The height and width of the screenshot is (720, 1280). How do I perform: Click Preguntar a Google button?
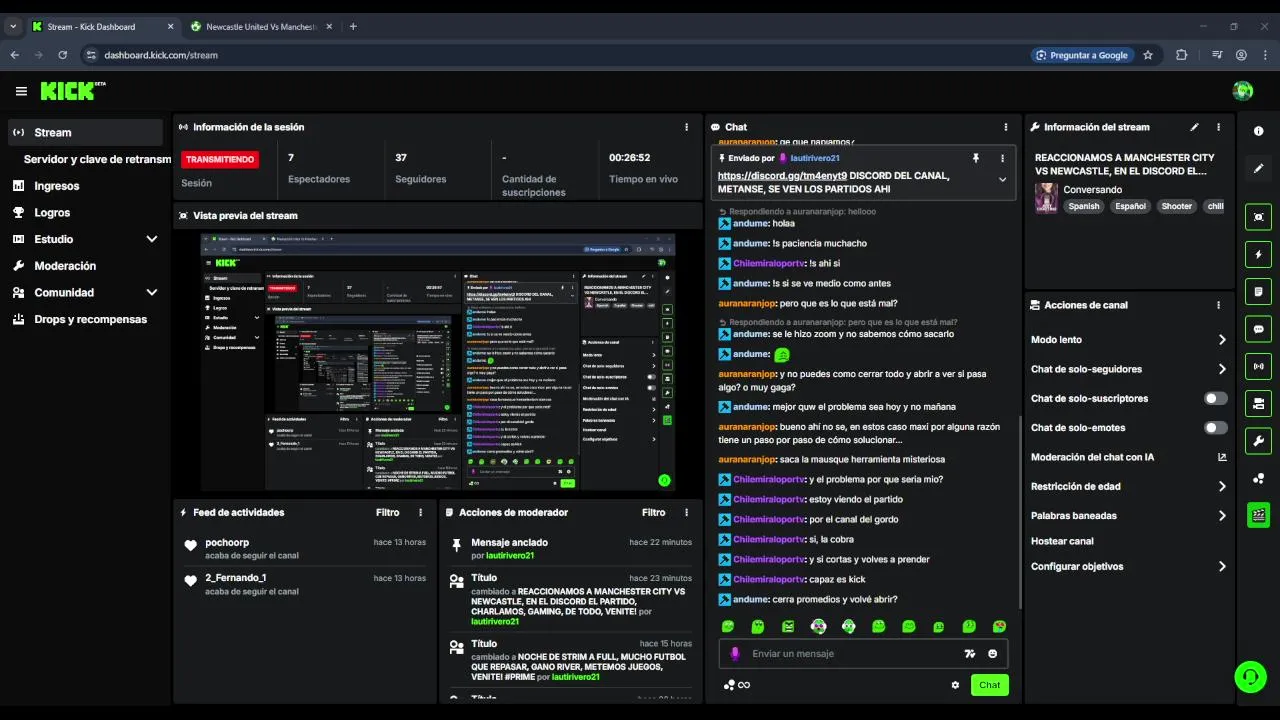[1081, 55]
